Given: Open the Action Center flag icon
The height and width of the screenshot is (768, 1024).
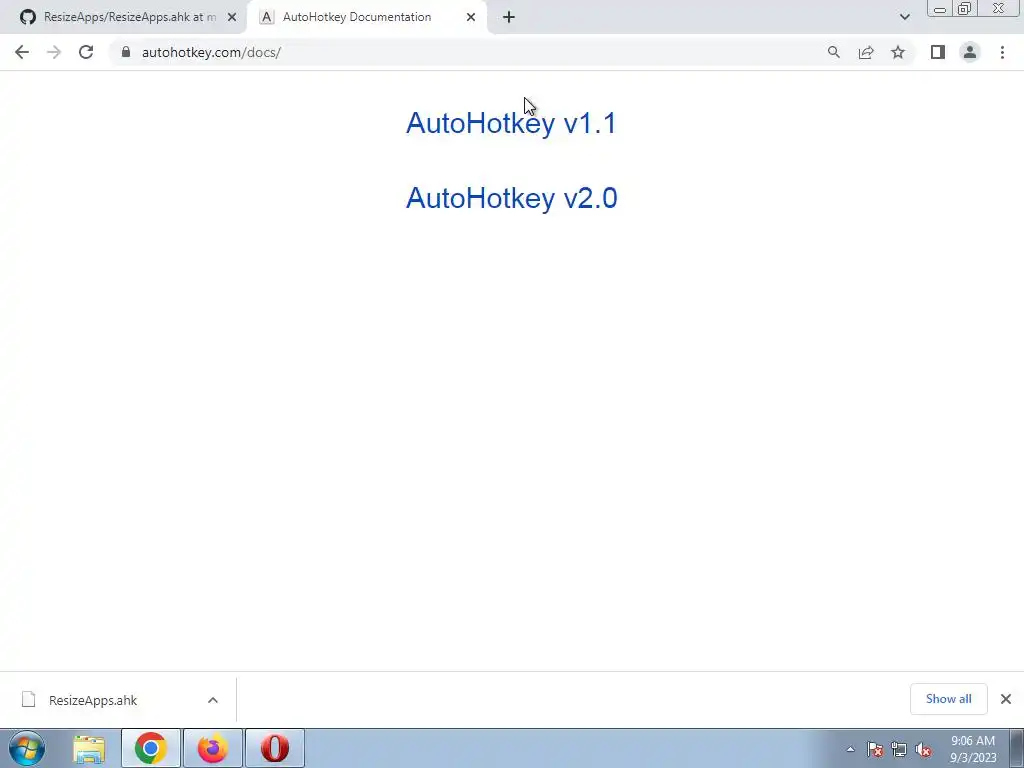Looking at the screenshot, I should coord(875,750).
